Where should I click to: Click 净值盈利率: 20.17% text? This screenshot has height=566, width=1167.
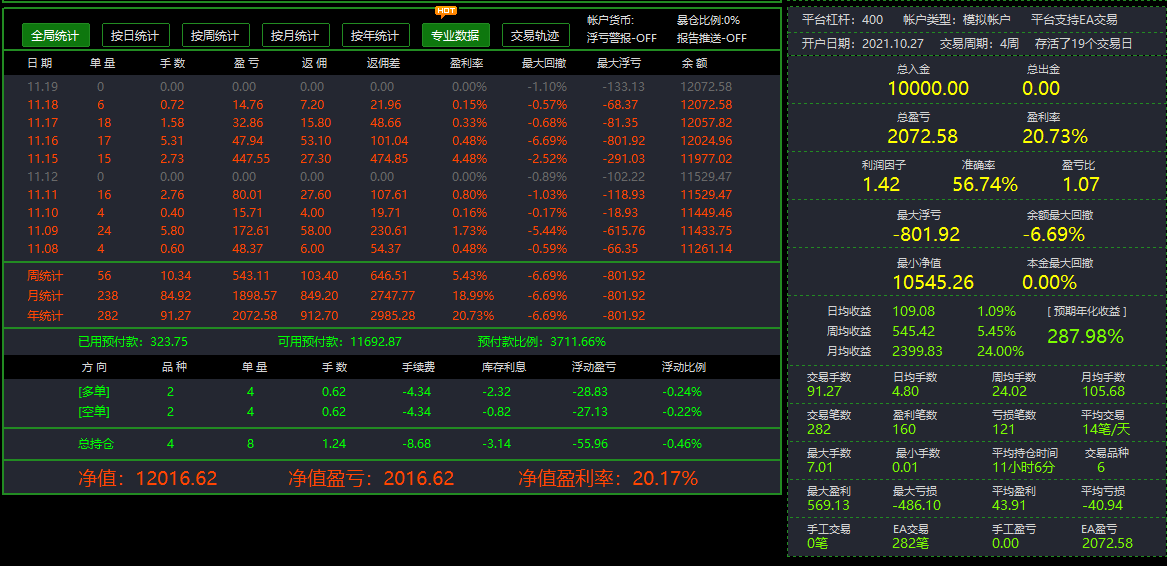[608, 478]
